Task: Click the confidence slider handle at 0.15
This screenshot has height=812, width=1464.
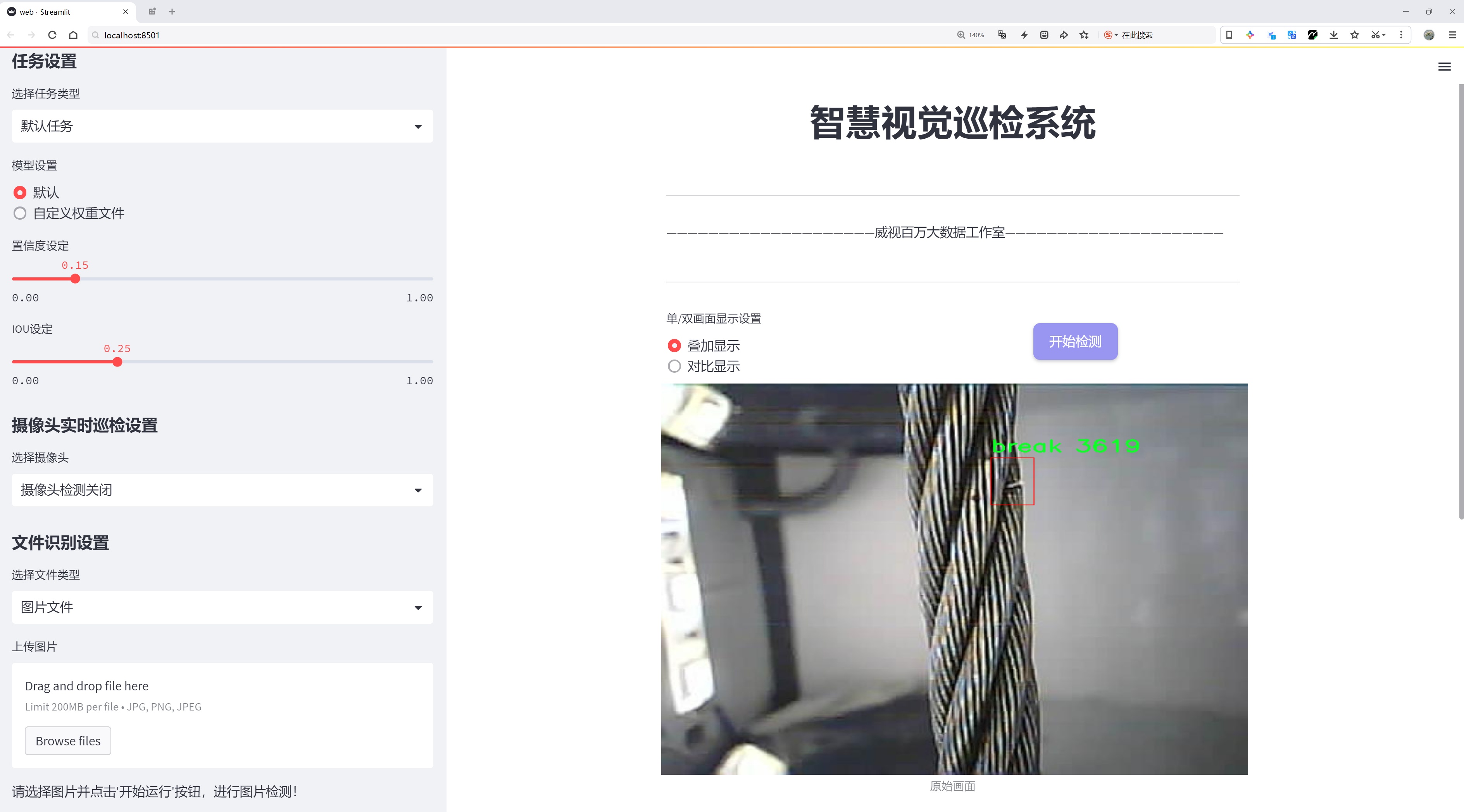Action: tap(75, 279)
